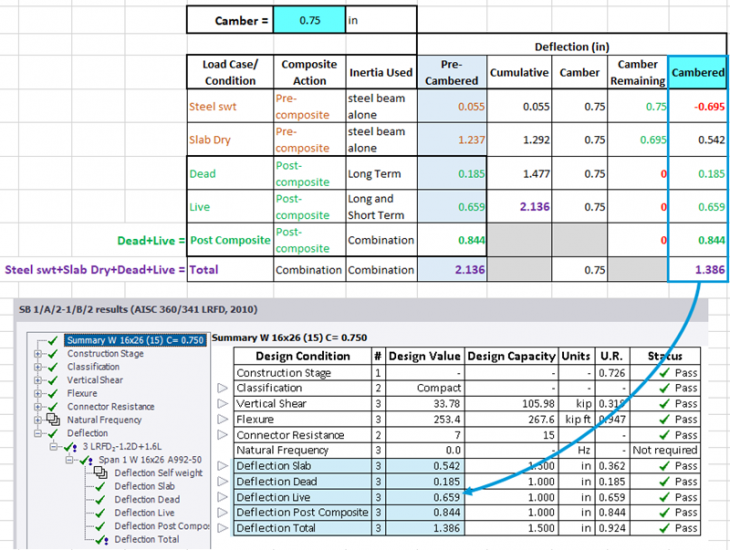Click the row arrow beside Vertical Shear in table
The image size is (730, 550).
223,403
